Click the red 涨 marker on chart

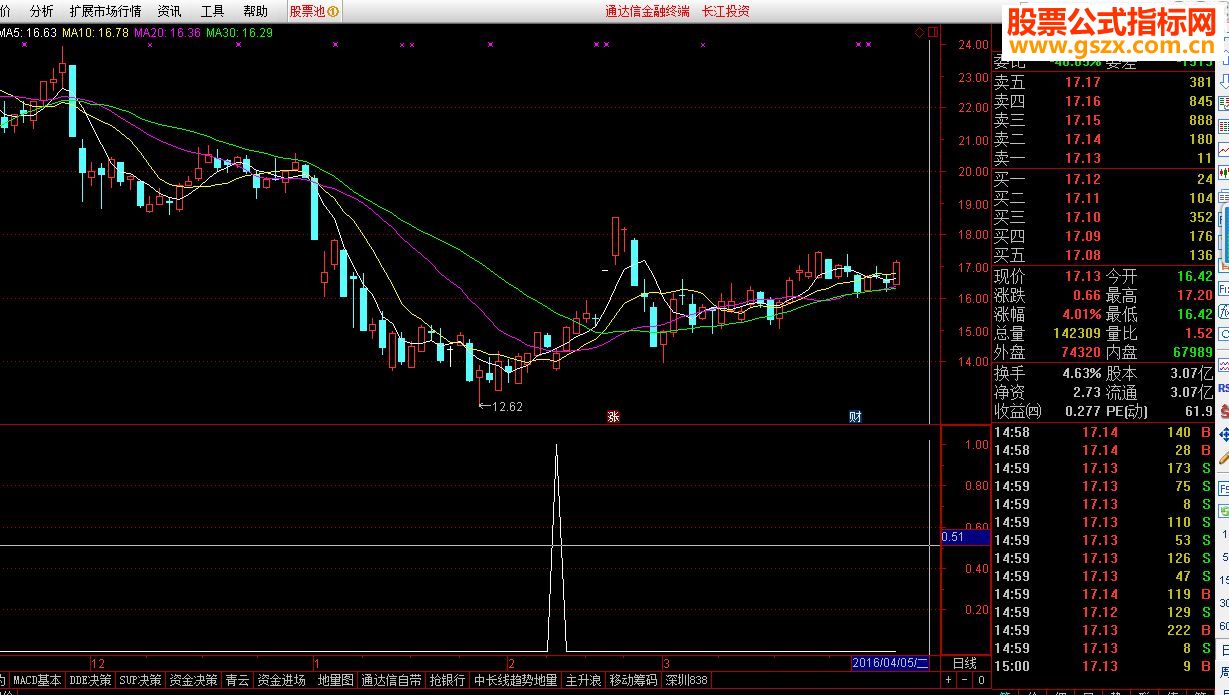pyautogui.click(x=613, y=416)
